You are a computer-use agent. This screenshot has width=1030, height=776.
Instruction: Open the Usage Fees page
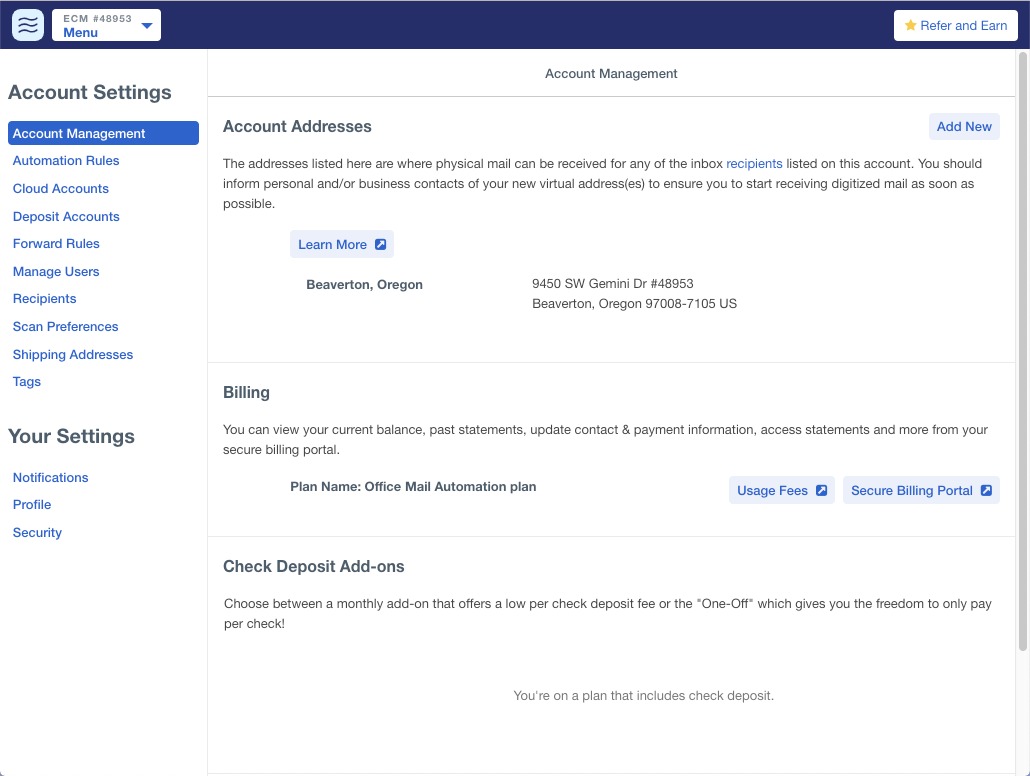(782, 490)
